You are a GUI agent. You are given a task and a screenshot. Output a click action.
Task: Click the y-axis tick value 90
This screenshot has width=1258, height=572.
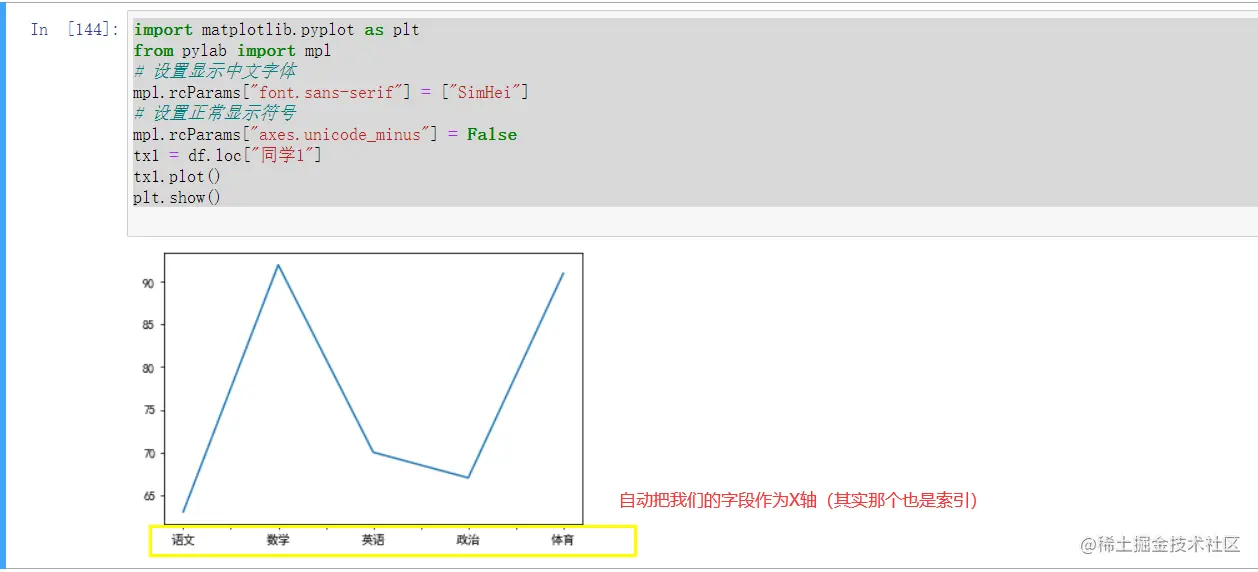pos(148,283)
